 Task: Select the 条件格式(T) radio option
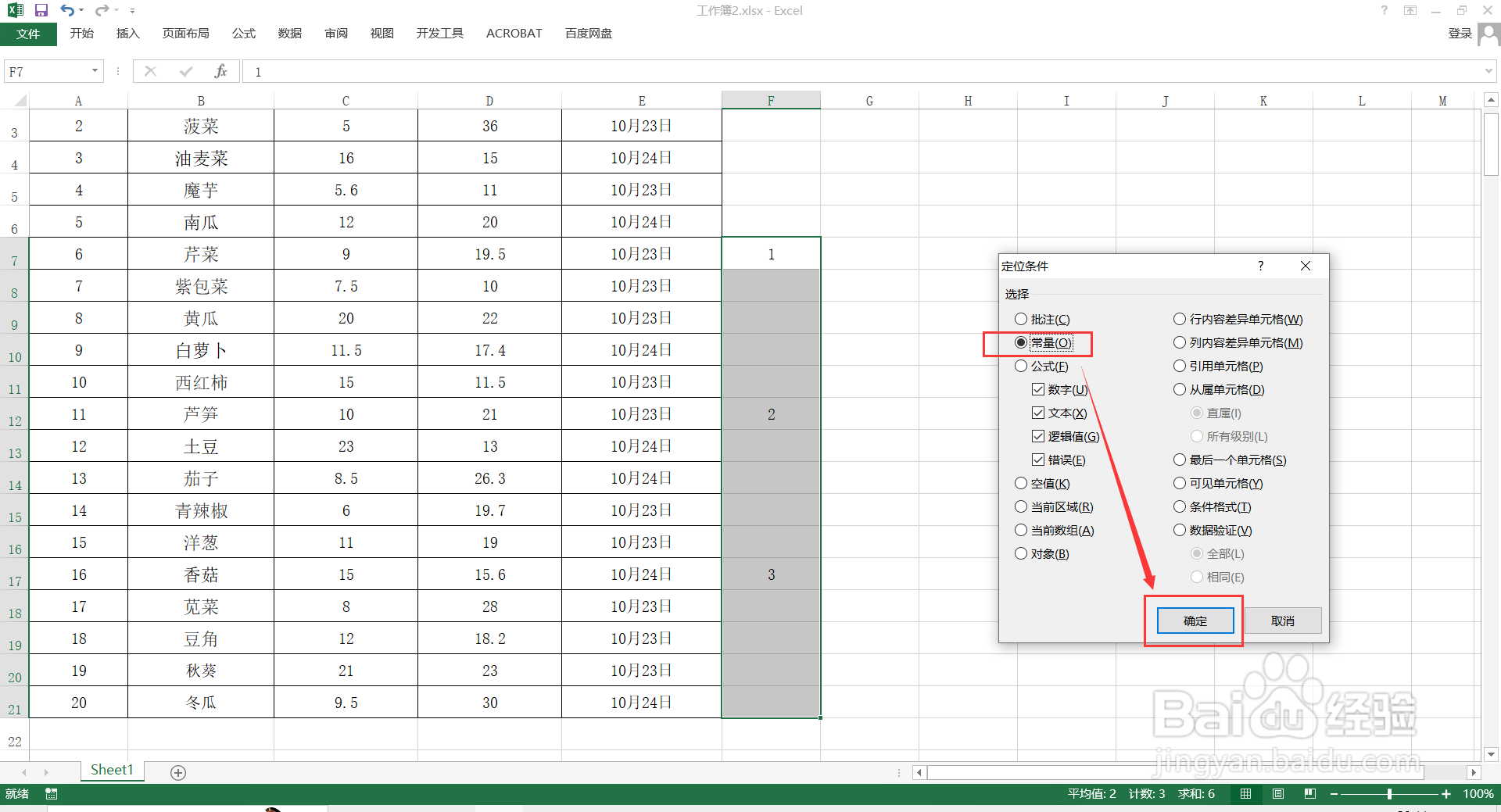click(x=1213, y=506)
